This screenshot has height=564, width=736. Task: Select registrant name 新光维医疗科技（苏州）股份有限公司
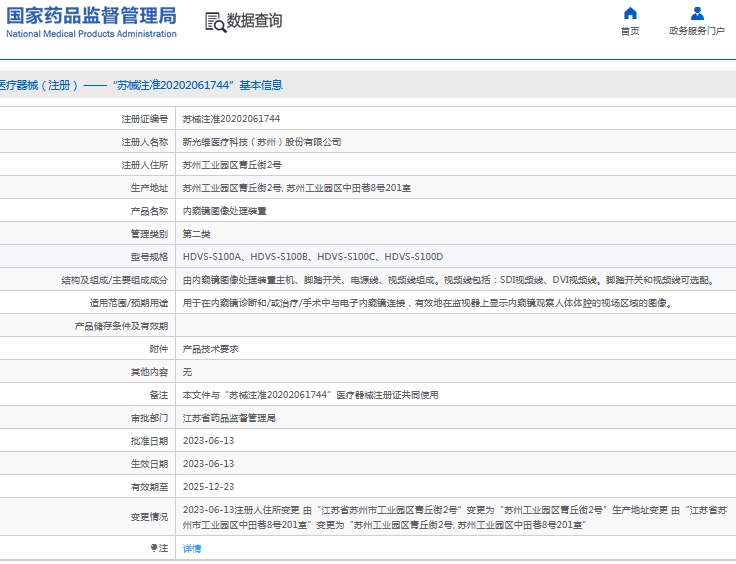[262, 142]
